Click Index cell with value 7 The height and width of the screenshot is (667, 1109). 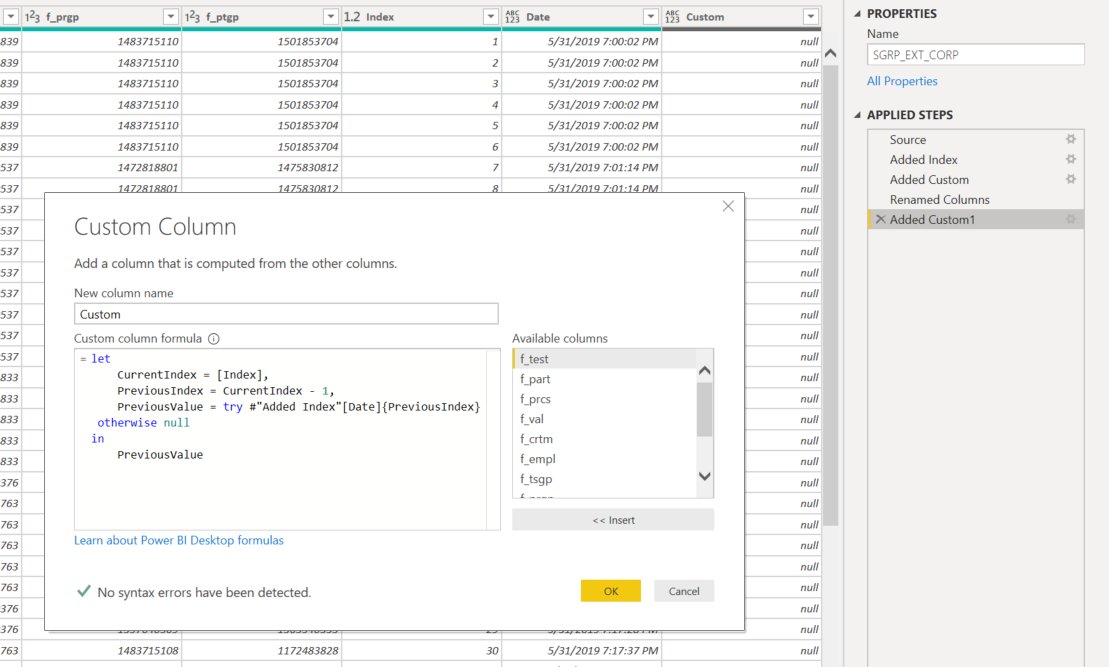click(x=421, y=168)
